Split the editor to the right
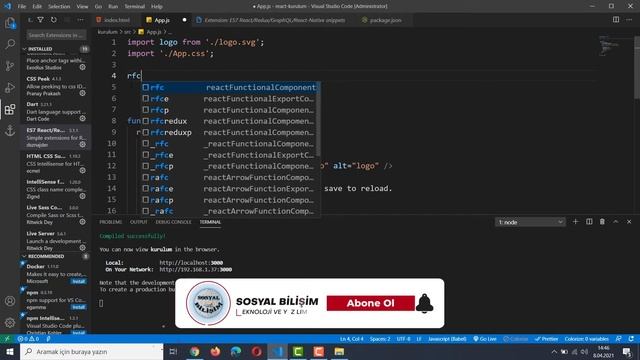This screenshot has width=640, height=360. point(616,20)
